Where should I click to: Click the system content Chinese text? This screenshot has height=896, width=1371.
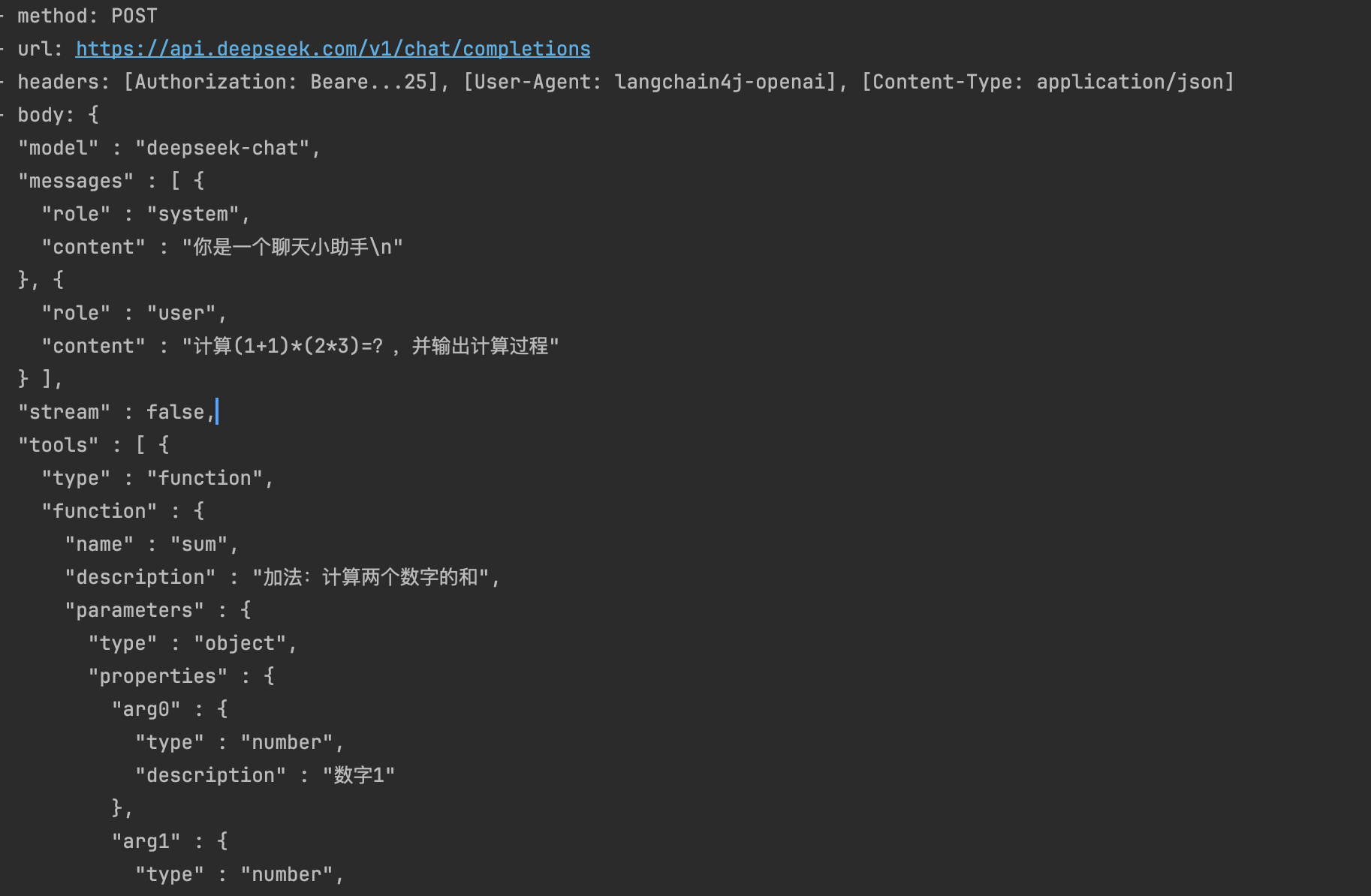coord(292,247)
